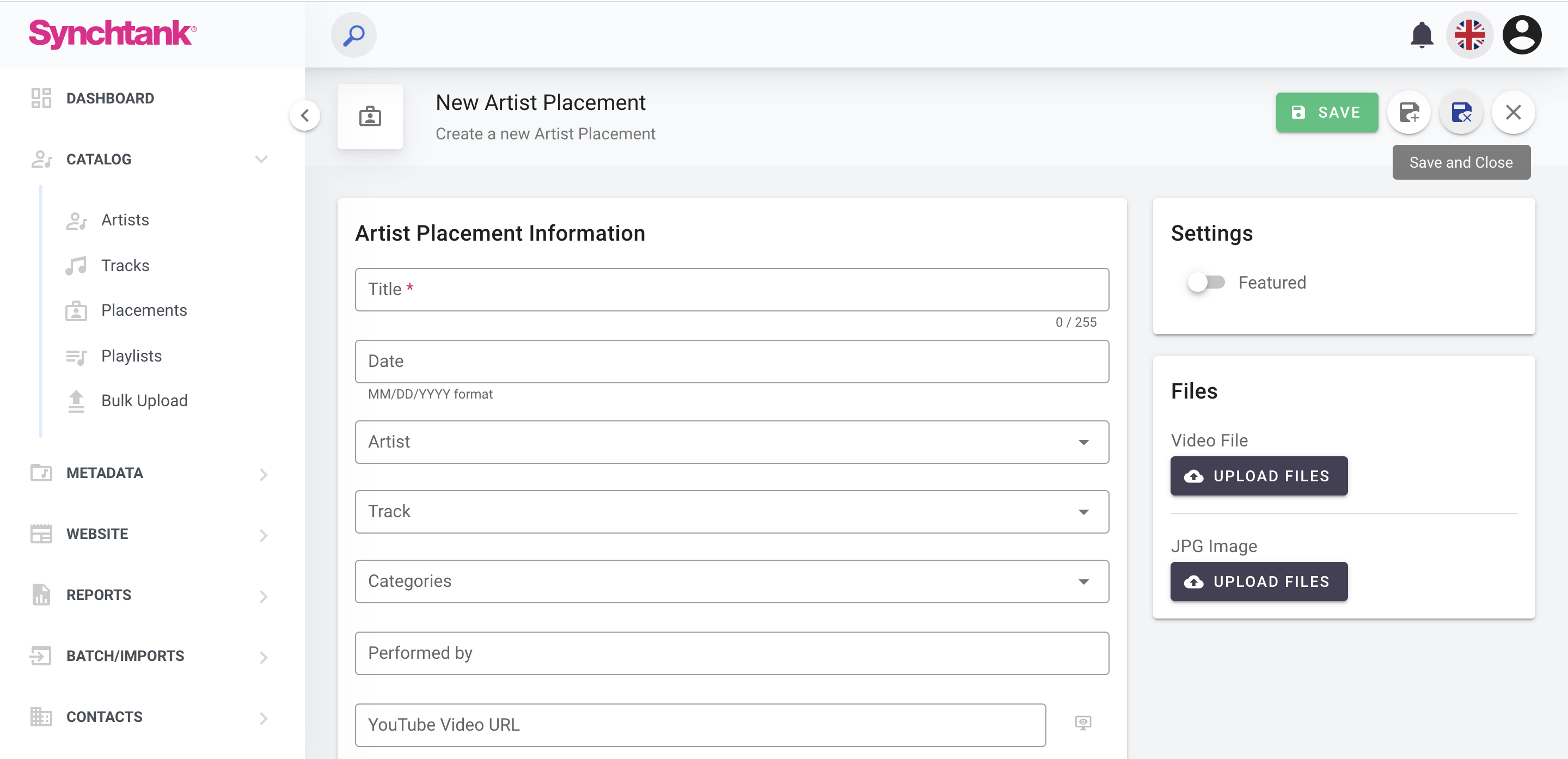
Task: Go to Playlists in the sidebar
Action: (x=131, y=356)
